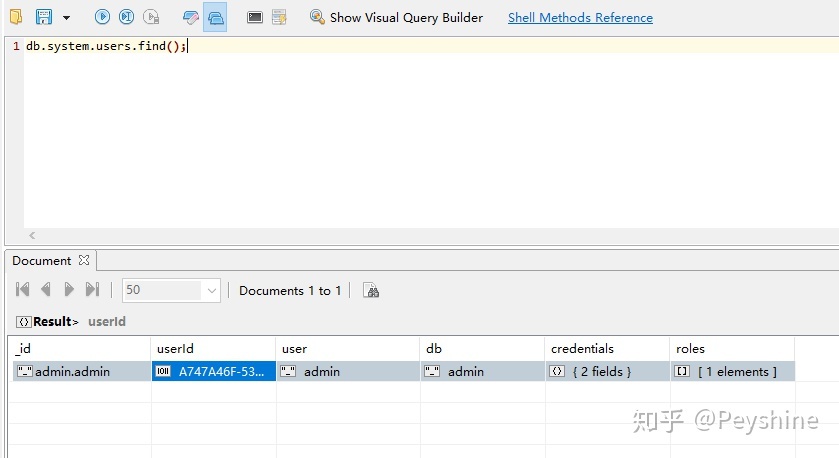Click the object type icon in credentials cell
839x458 pixels.
[557, 371]
